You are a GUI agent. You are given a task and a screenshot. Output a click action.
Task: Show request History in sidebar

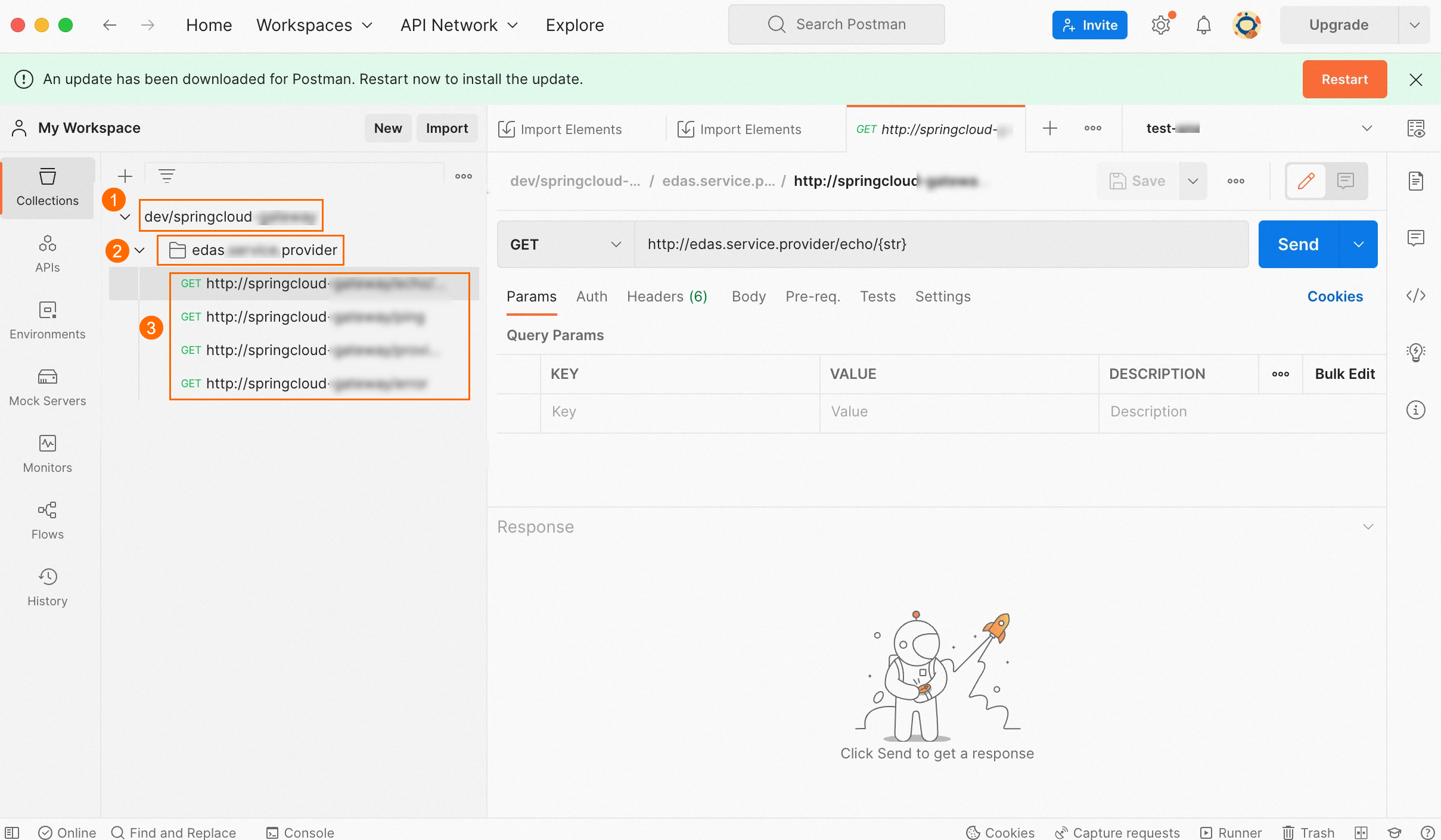pos(48,587)
